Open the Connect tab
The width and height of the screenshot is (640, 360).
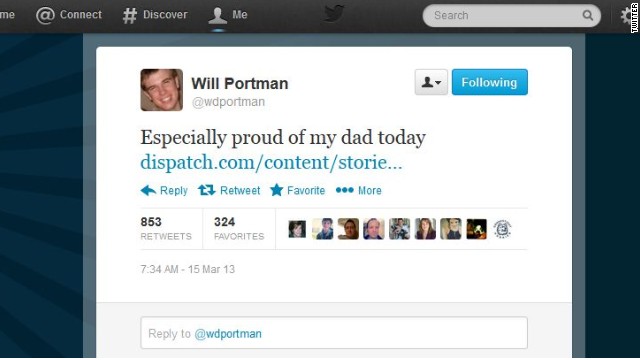(69, 15)
